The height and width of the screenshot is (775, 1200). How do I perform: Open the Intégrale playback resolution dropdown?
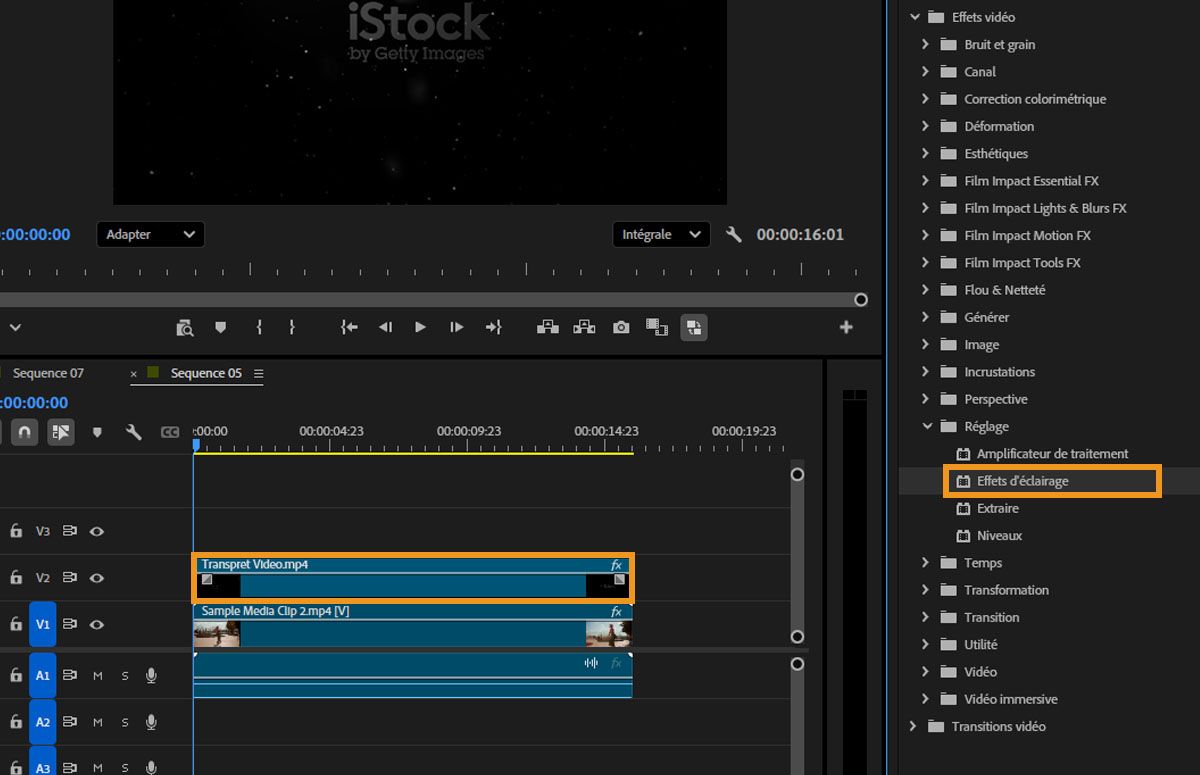coord(661,235)
